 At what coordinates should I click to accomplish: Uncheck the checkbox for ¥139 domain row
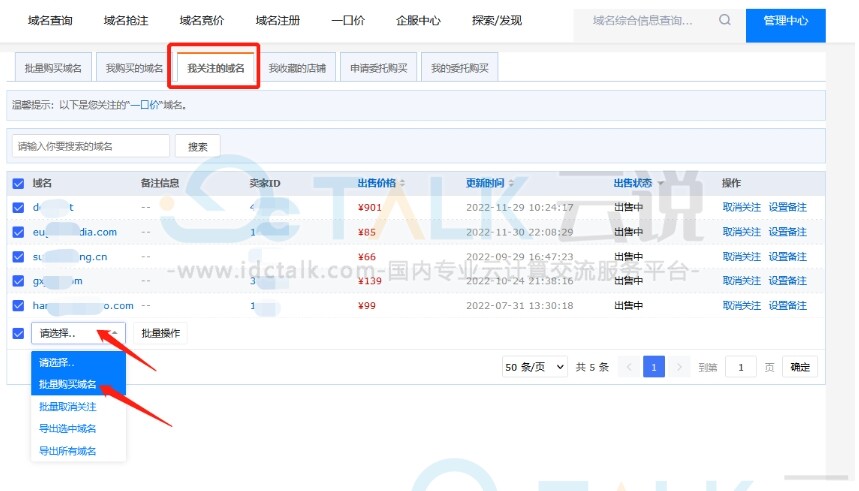coord(18,281)
